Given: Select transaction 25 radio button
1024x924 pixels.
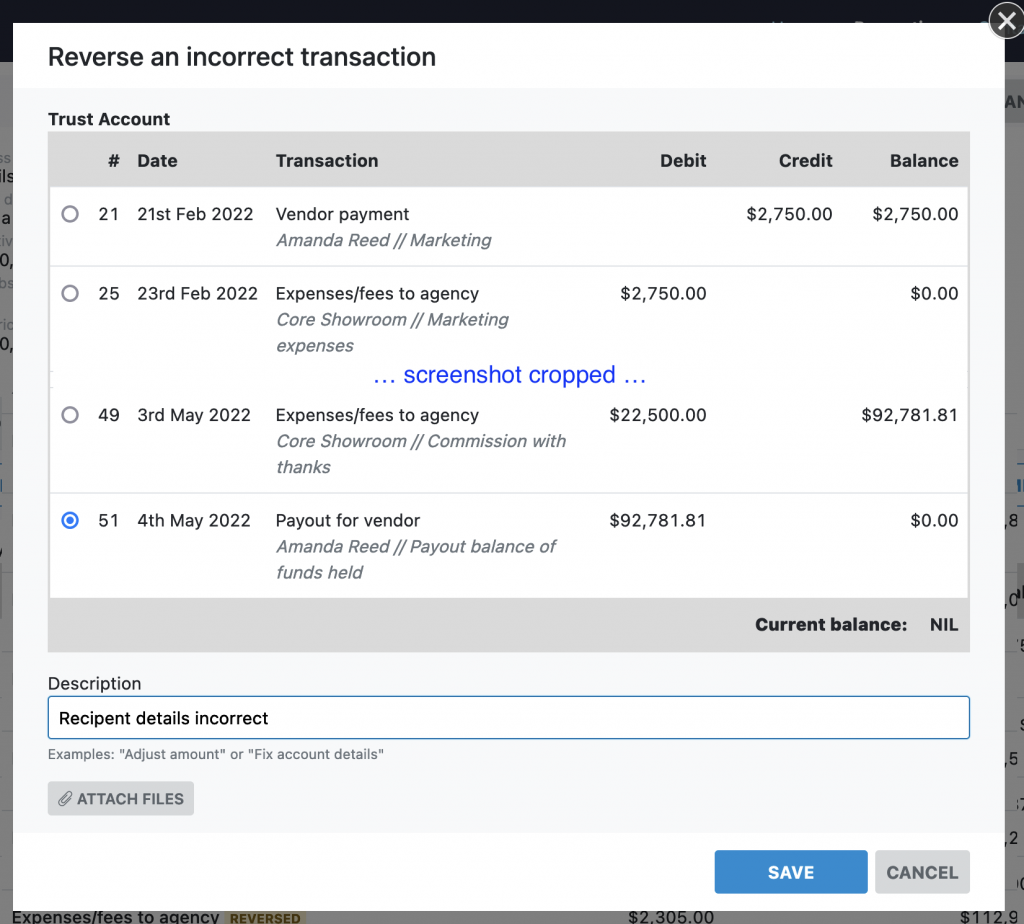Looking at the screenshot, I should pyautogui.click(x=70, y=294).
